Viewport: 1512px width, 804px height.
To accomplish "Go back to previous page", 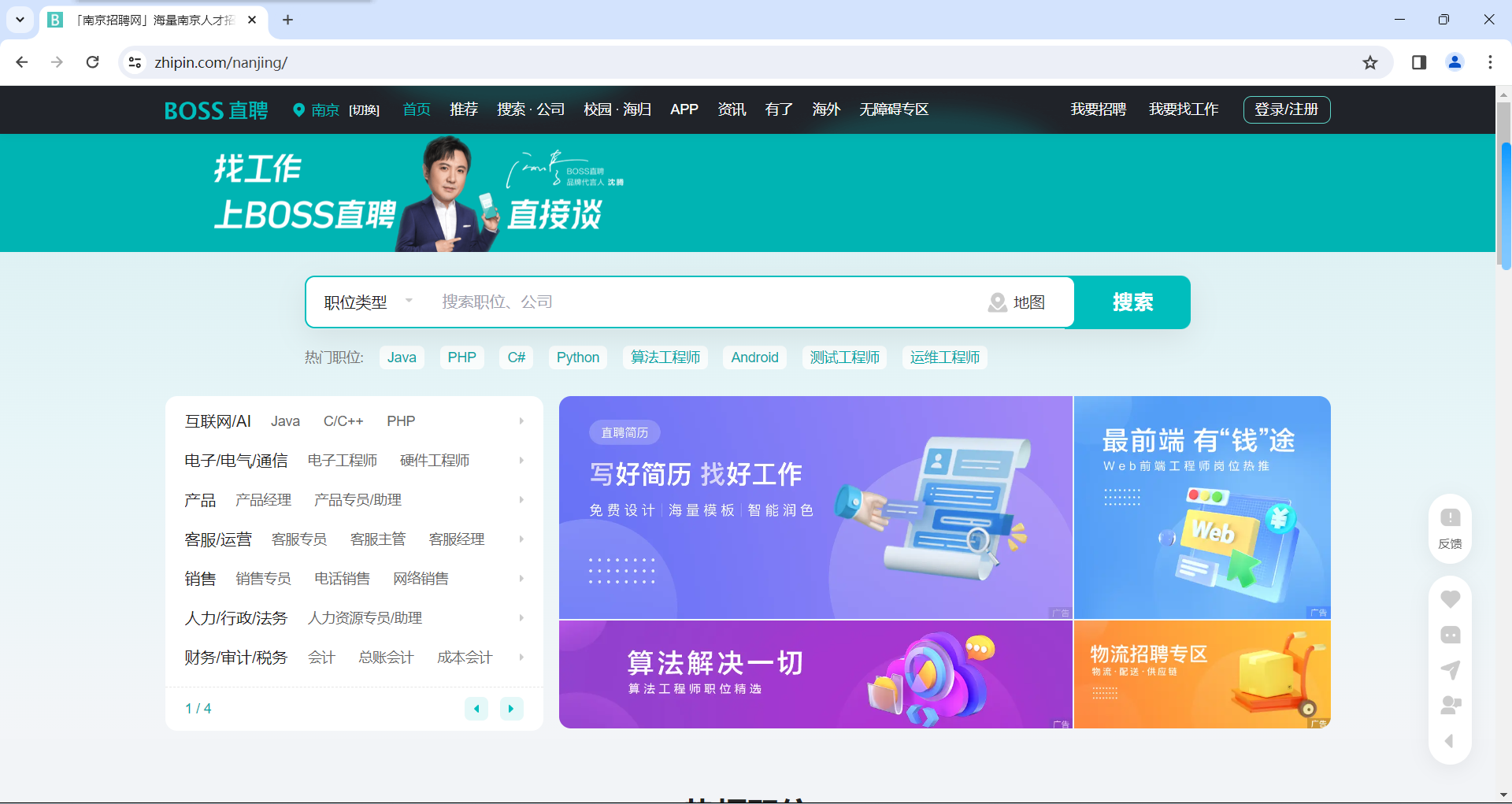I will coord(22,62).
